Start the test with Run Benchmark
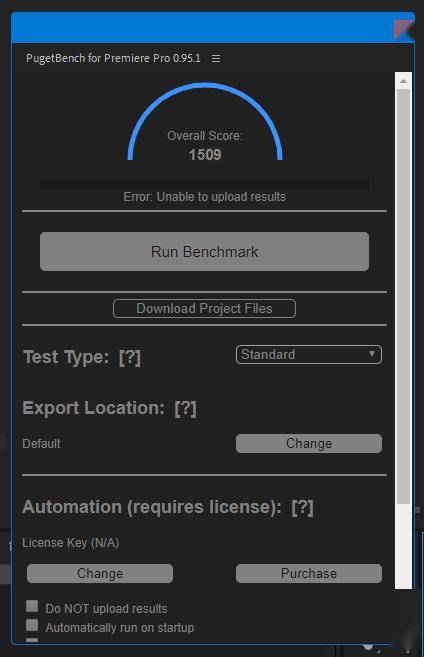 click(204, 251)
